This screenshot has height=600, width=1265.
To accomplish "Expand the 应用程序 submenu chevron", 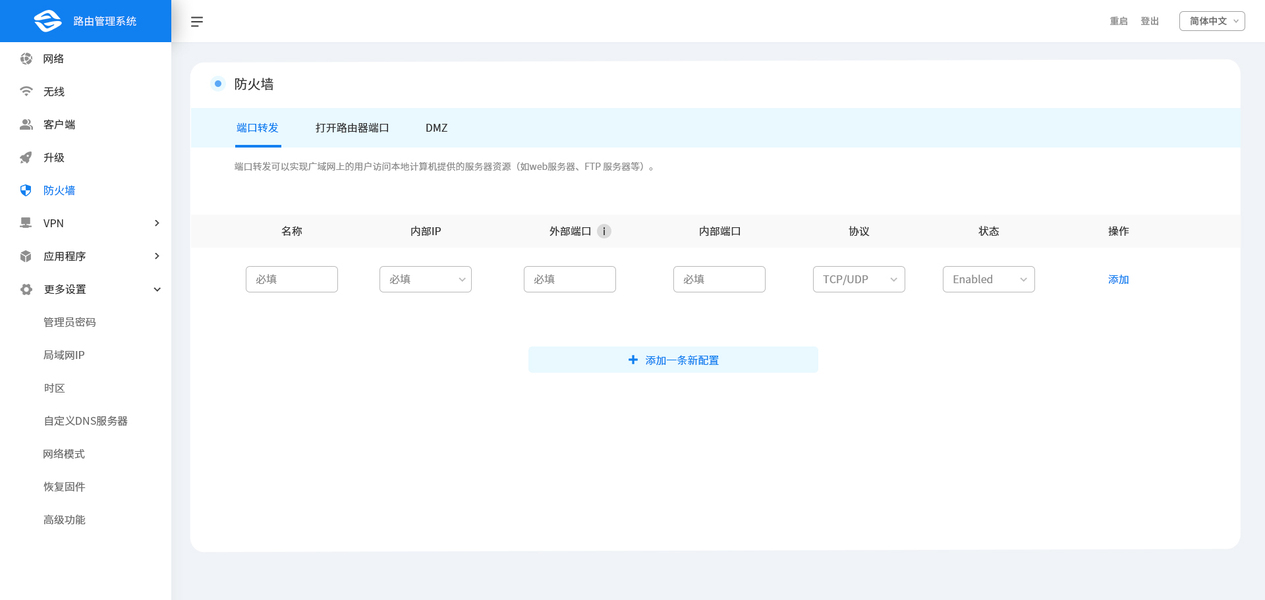I will click(x=157, y=256).
